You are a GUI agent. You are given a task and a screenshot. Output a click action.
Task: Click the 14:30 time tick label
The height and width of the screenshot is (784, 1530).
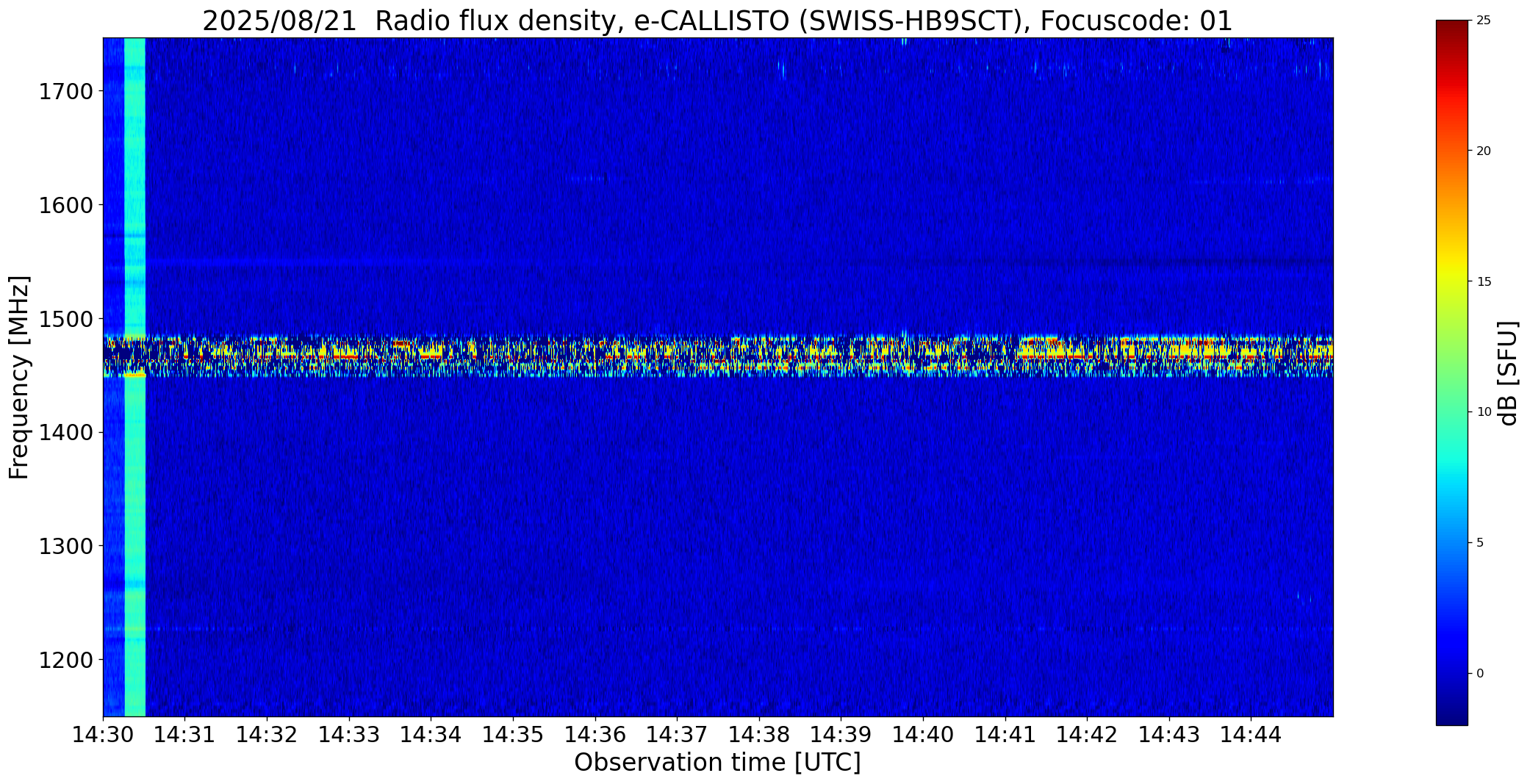pos(103,734)
